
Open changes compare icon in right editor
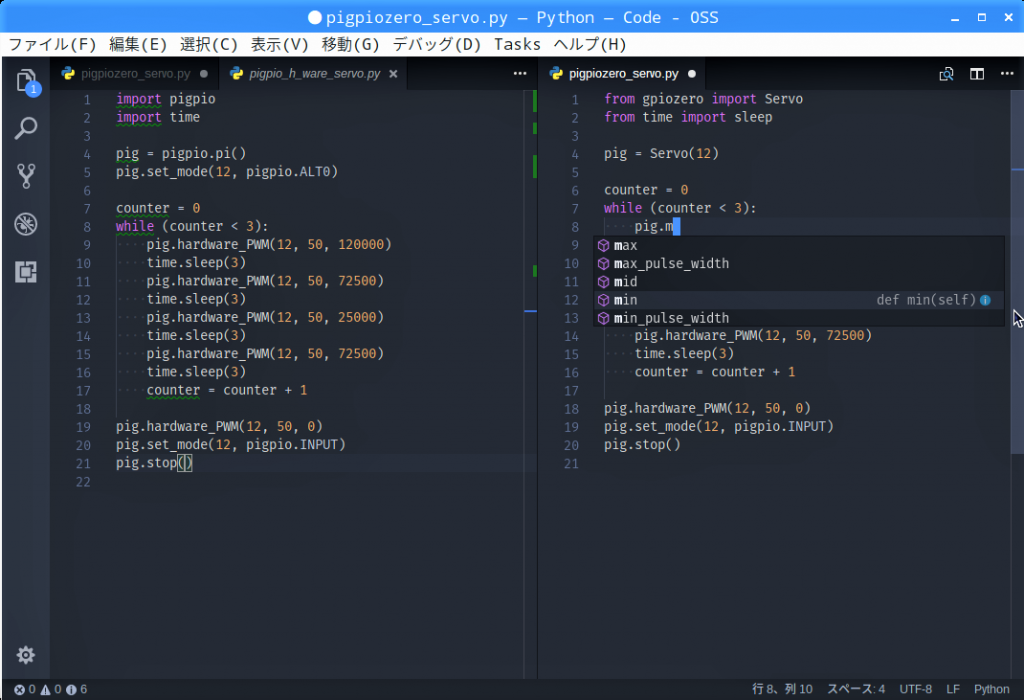point(946,74)
